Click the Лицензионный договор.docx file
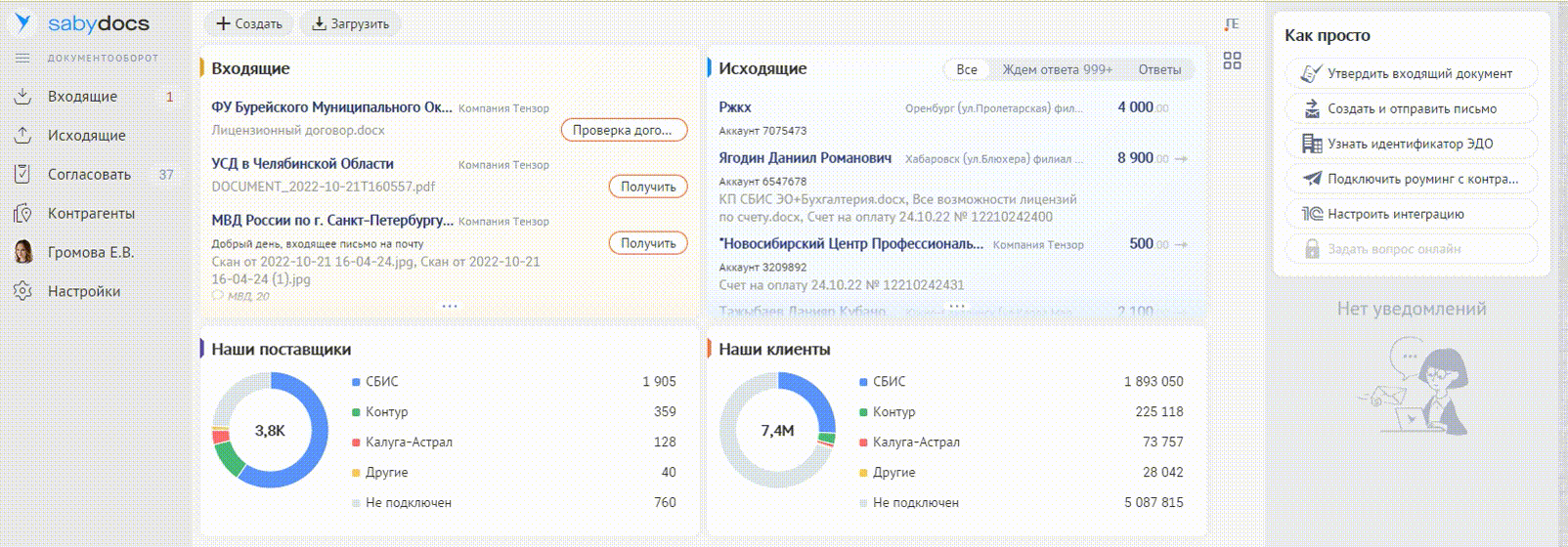The width and height of the screenshot is (1568, 547). coord(298,130)
